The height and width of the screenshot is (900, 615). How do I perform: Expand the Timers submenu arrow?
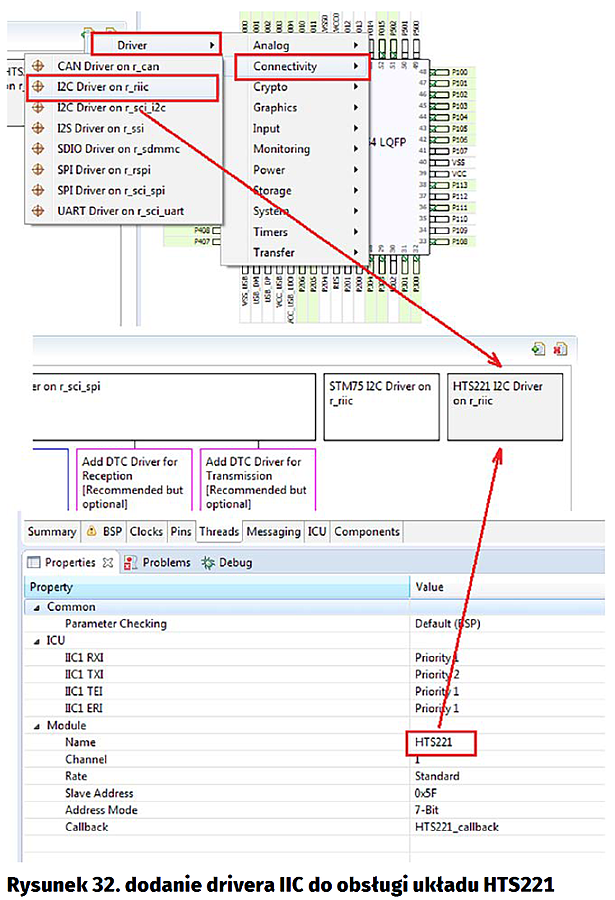356,232
